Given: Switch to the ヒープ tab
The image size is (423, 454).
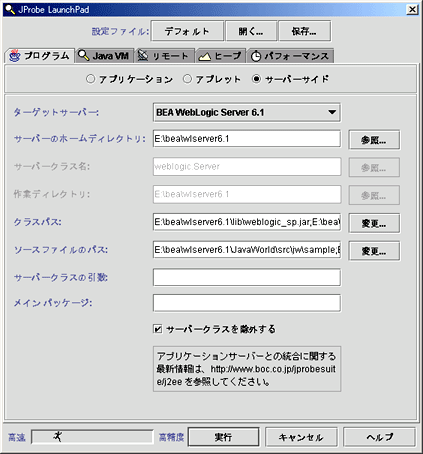Looking at the screenshot, I should pos(221,56).
